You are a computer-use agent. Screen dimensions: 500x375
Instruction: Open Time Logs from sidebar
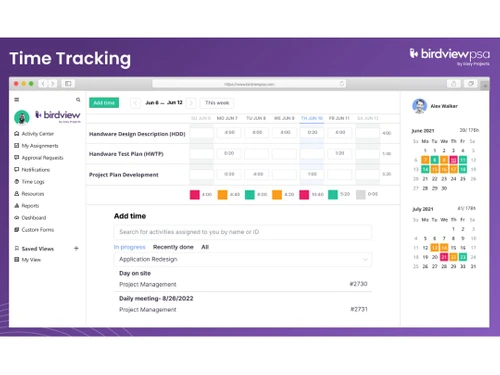tap(33, 182)
